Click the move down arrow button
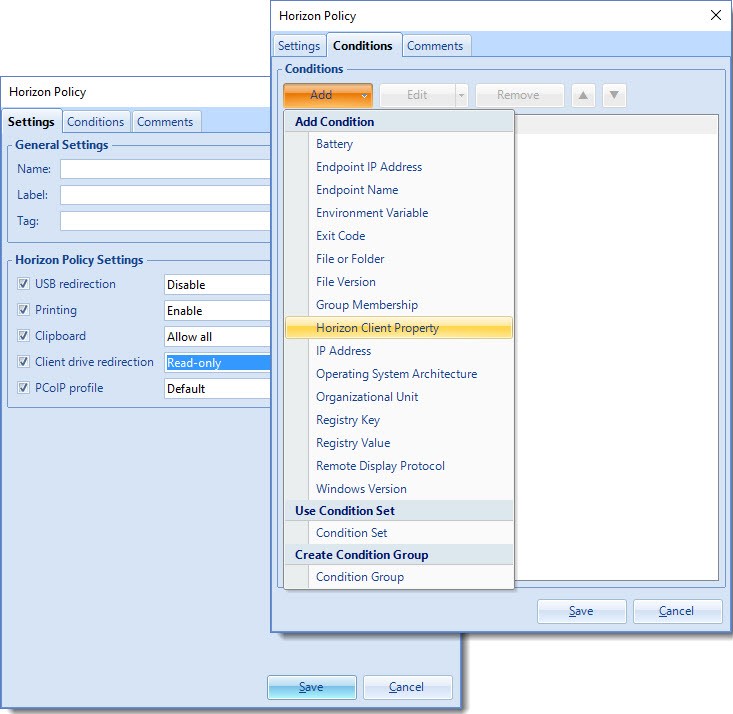This screenshot has width=733, height=714. (615, 96)
